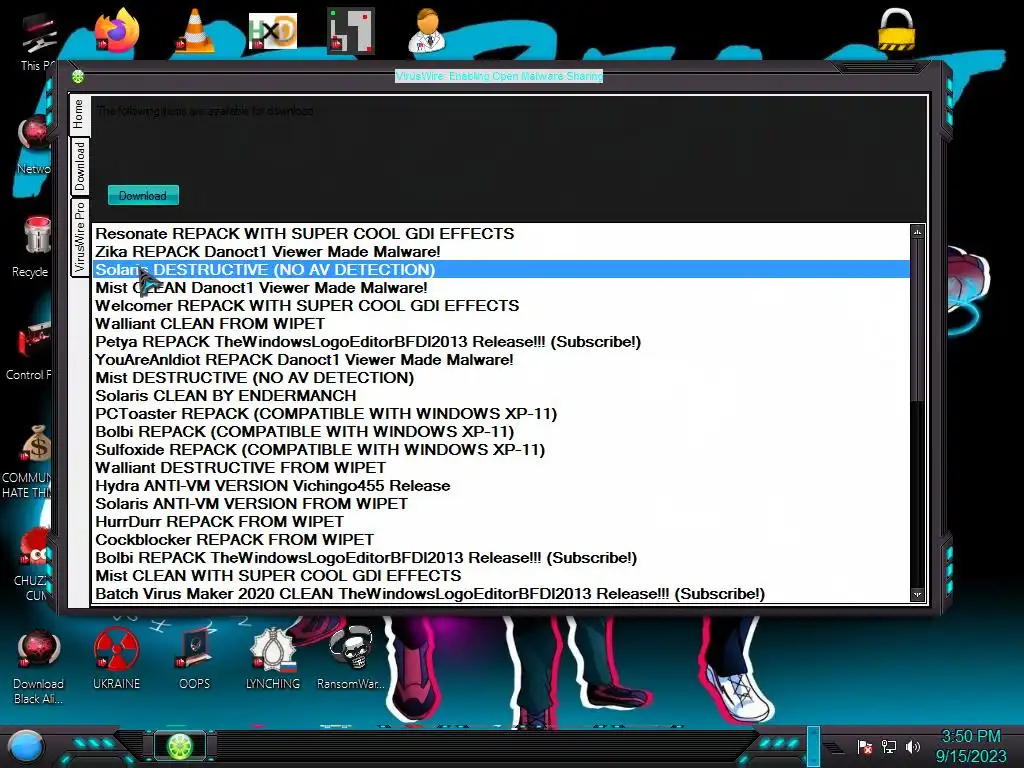This screenshot has width=1024, height=768.
Task: Select 'Solaris DESTRUCTIVE (NO AV DETECTION)' row
Action: click(501, 270)
